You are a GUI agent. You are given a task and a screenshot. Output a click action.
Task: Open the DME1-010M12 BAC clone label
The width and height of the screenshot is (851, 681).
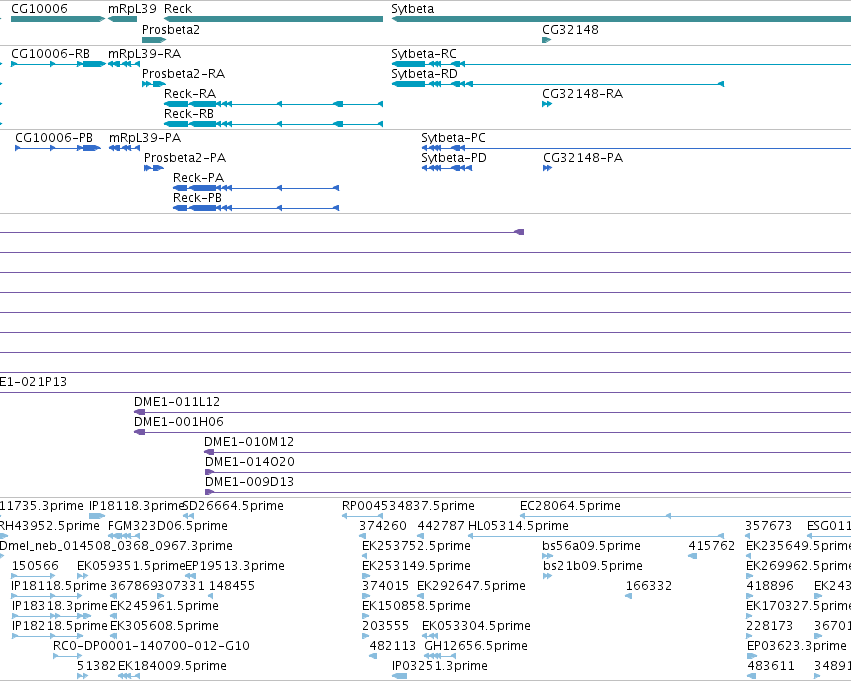249,442
